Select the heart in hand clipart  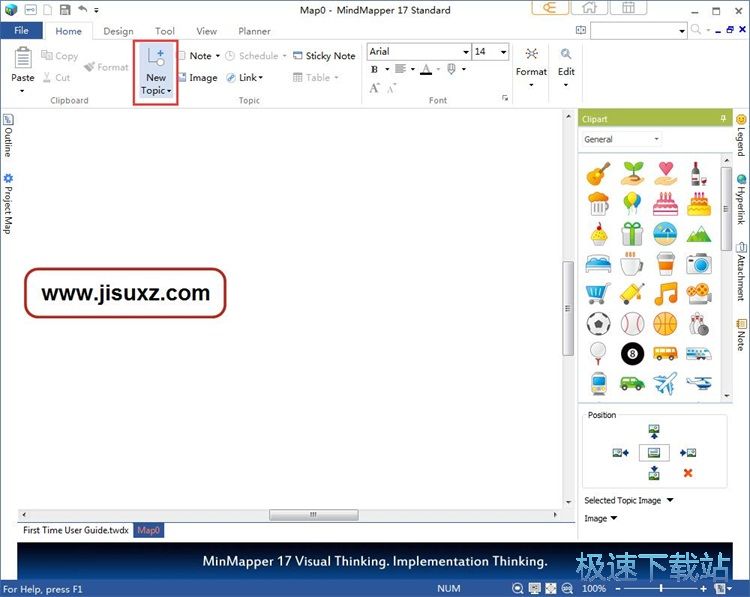click(665, 173)
